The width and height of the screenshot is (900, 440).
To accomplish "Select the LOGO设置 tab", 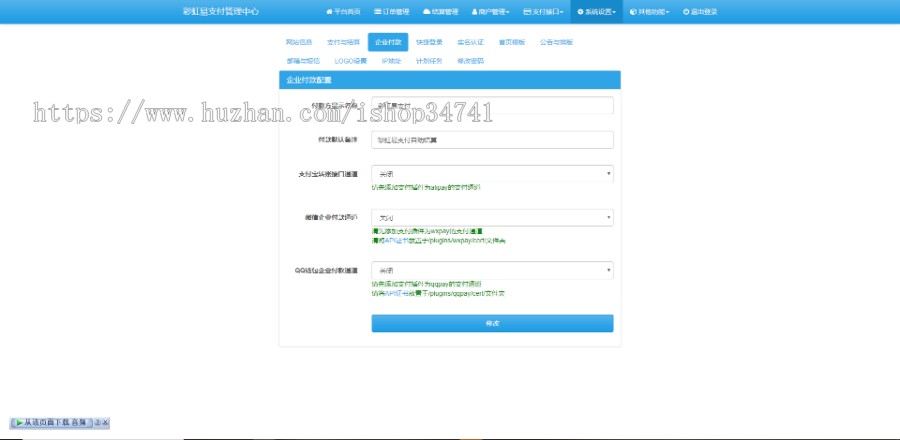I will [350, 60].
